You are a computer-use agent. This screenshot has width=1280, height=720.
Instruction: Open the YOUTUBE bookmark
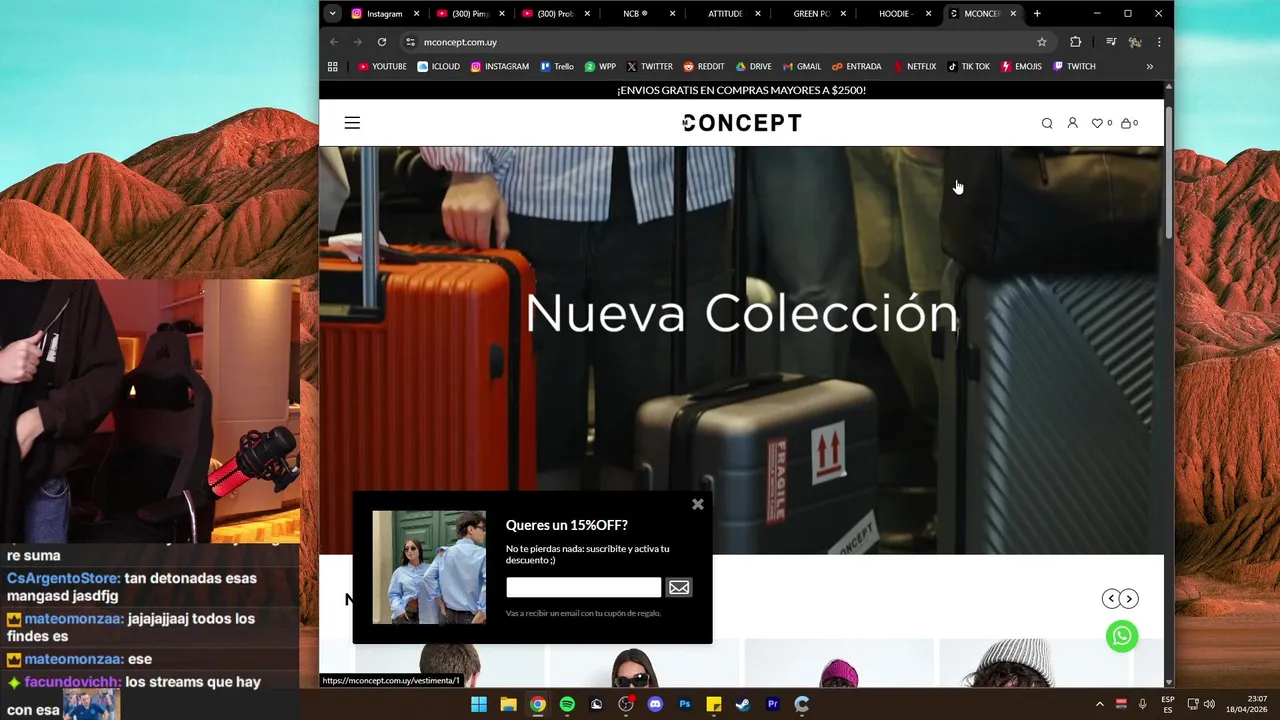382,67
